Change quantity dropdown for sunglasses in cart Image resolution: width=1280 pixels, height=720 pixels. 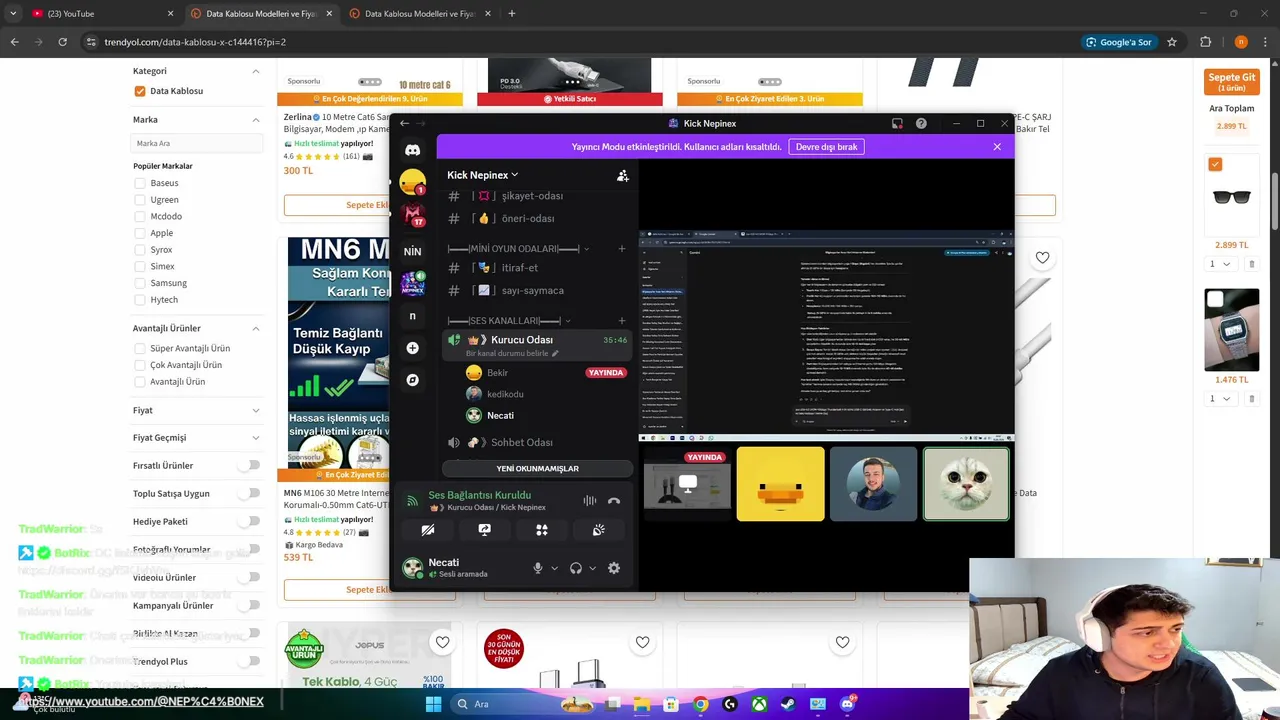click(x=1219, y=264)
